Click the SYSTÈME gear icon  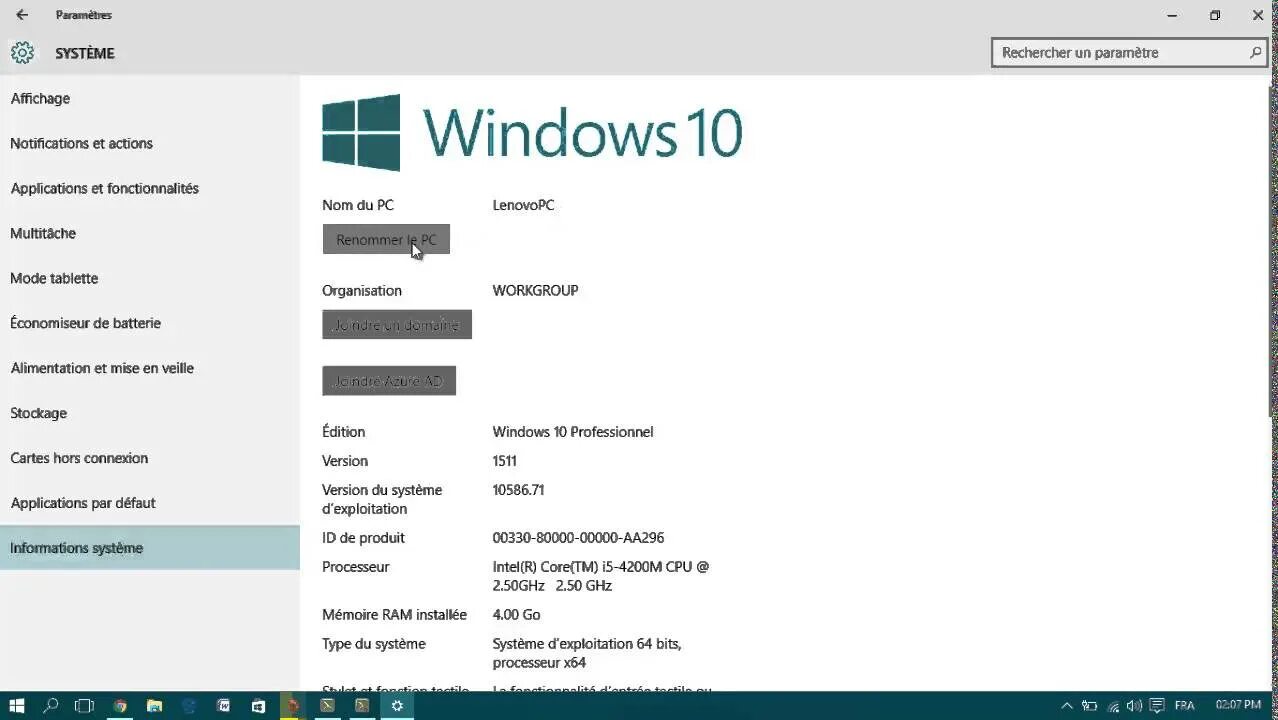[x=22, y=53]
